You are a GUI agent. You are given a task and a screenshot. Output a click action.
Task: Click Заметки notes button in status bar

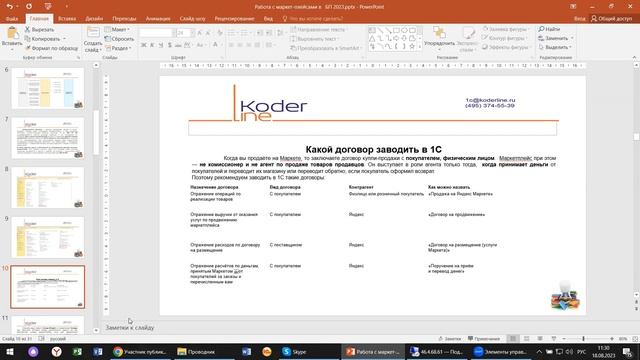pyautogui.click(x=450, y=339)
